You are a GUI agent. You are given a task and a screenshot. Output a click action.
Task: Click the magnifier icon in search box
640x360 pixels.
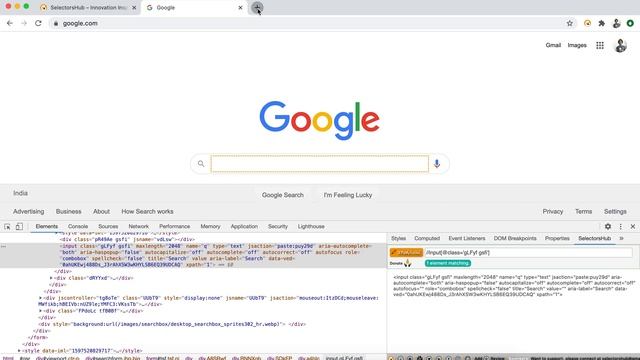[x=201, y=164]
